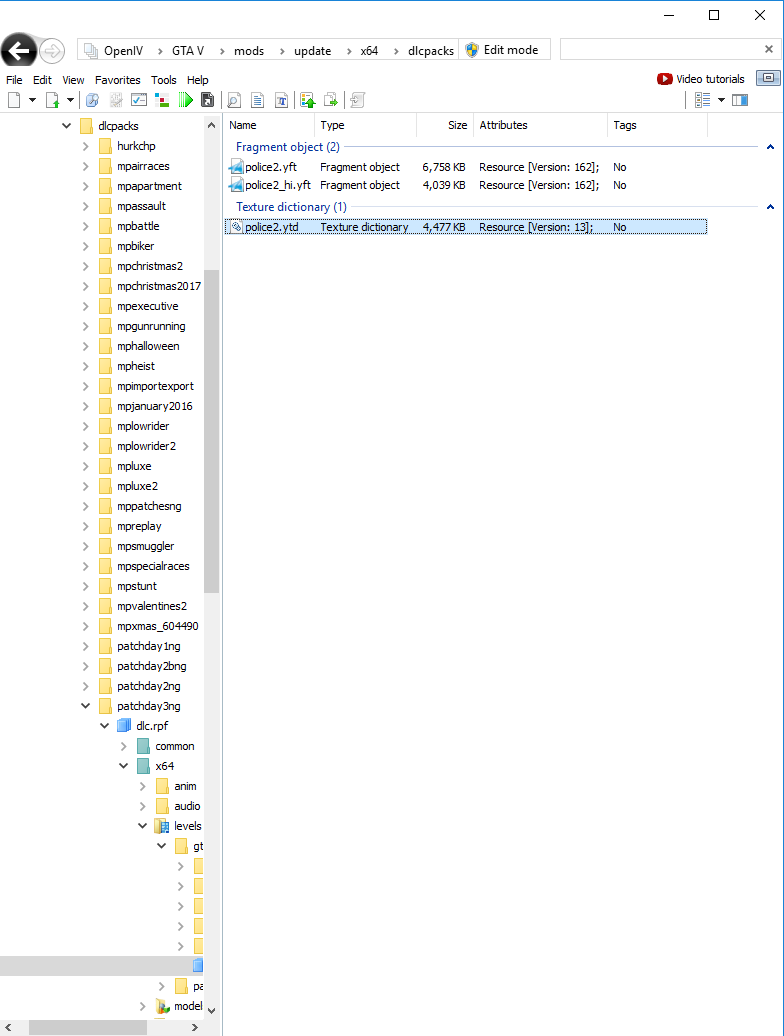Sort by the Size column header
This screenshot has width=784, height=1036.
(x=443, y=125)
